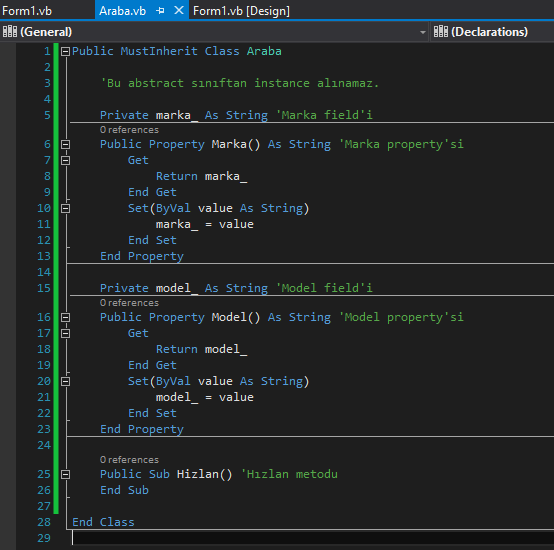Click End Set on line 12
Viewport: 554px width, 550px height.
(152, 240)
